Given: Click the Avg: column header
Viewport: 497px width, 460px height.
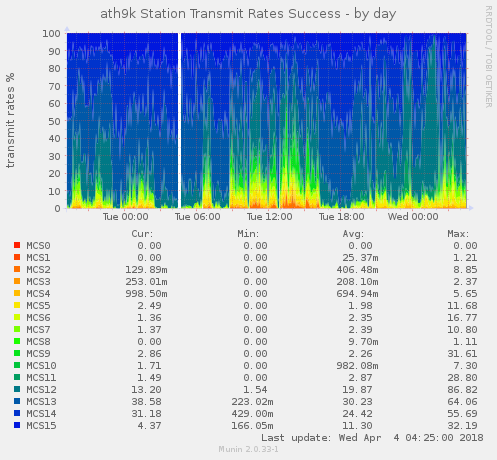Looking at the screenshot, I should [x=353, y=234].
